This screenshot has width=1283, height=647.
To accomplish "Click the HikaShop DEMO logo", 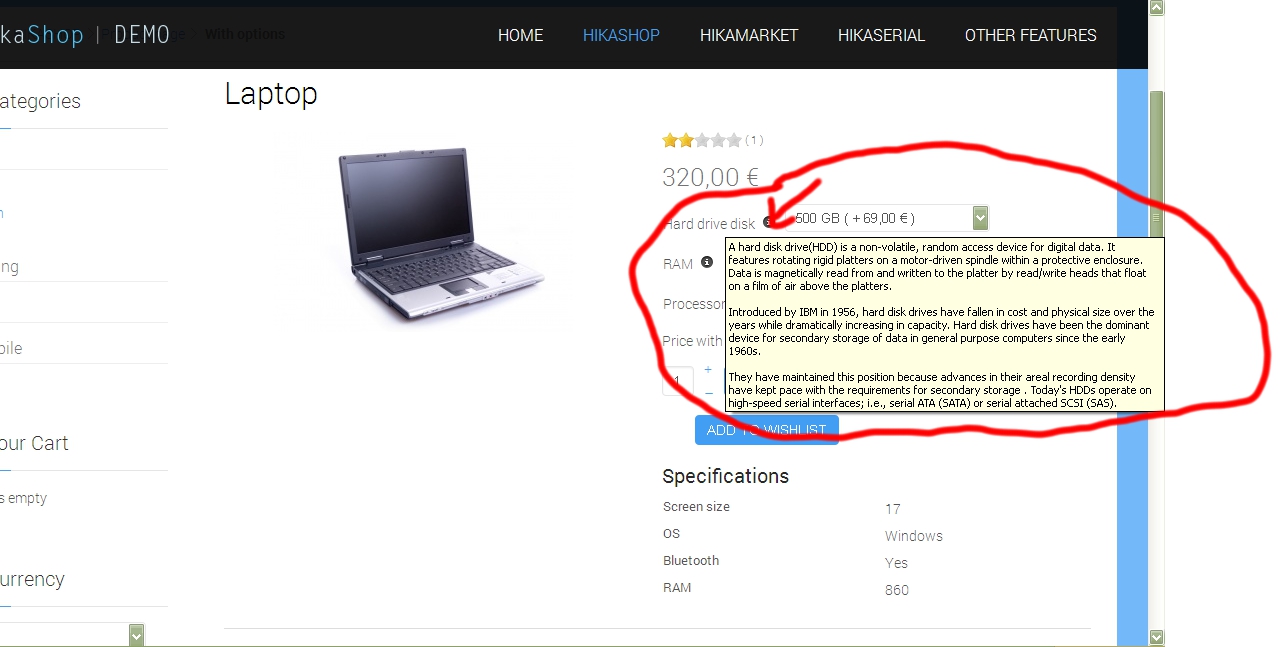I will pos(85,35).
